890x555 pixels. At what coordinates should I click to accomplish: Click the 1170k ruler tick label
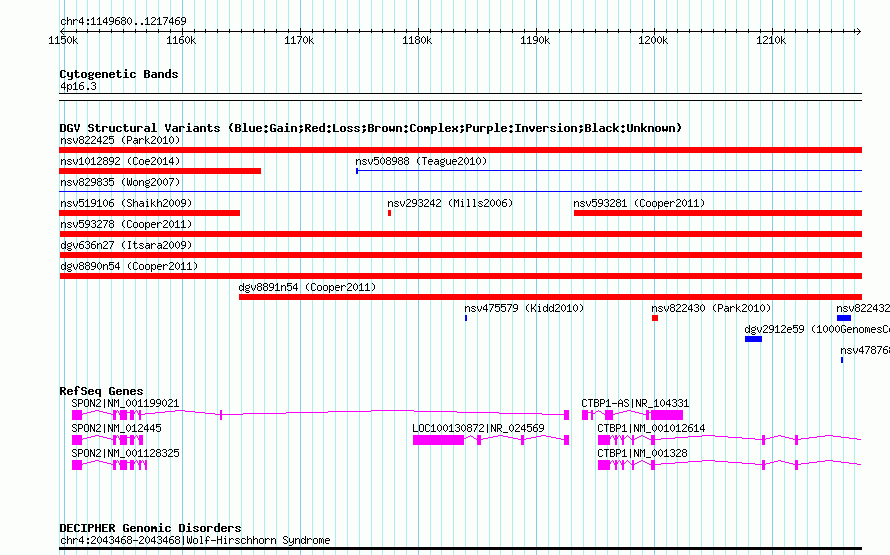click(x=299, y=40)
